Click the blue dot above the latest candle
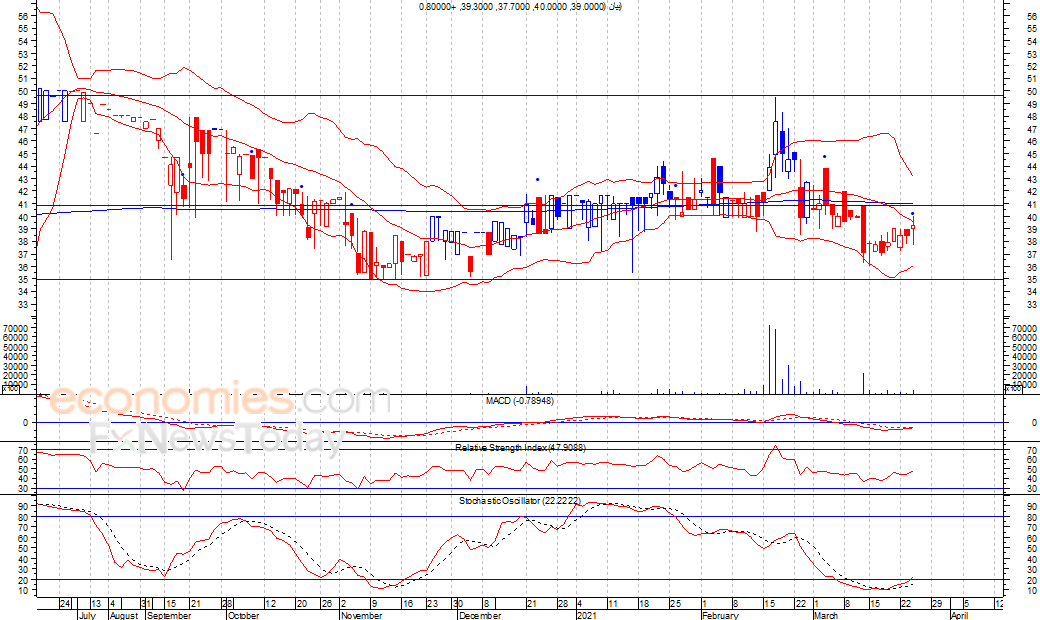Screen dimensions: 1040x620 click(x=913, y=214)
